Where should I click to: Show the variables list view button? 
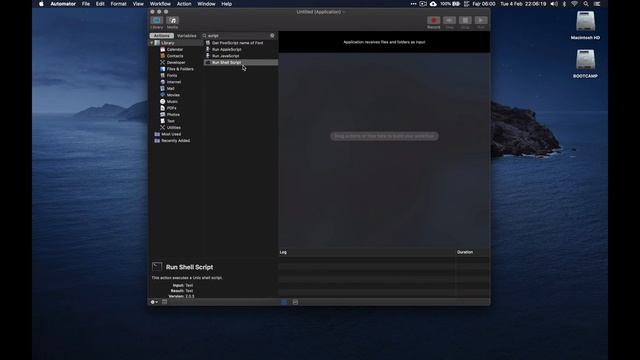(295, 302)
